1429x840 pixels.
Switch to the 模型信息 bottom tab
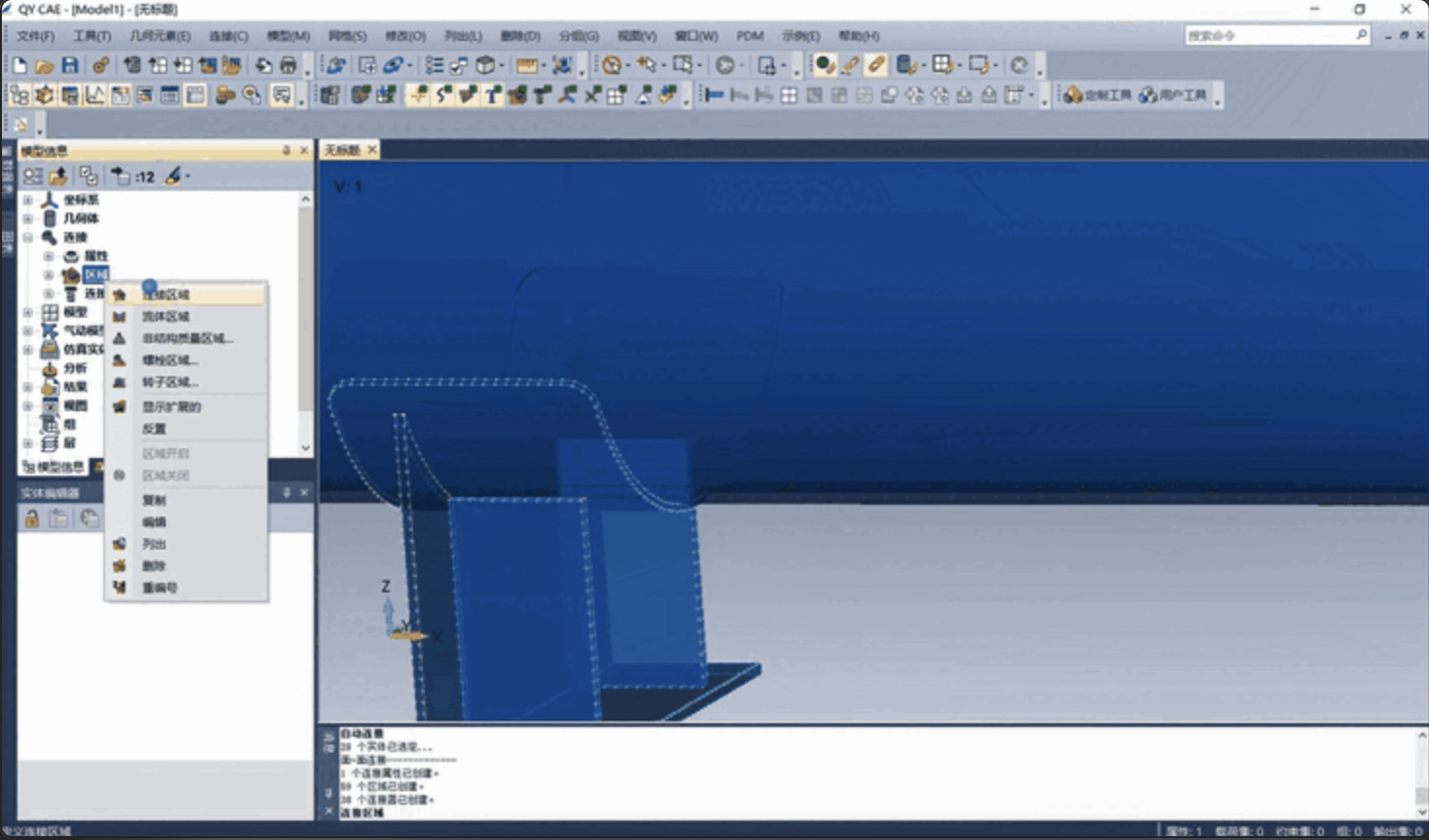click(54, 467)
